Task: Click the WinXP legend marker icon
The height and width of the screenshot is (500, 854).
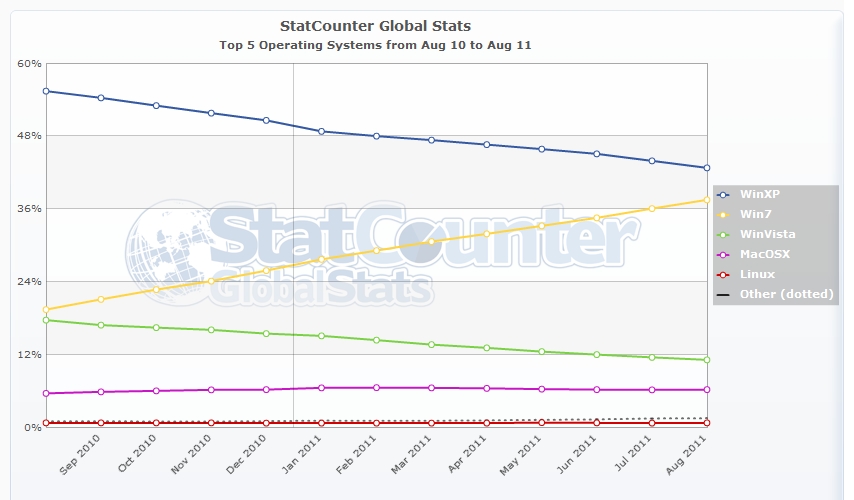Action: pos(723,194)
